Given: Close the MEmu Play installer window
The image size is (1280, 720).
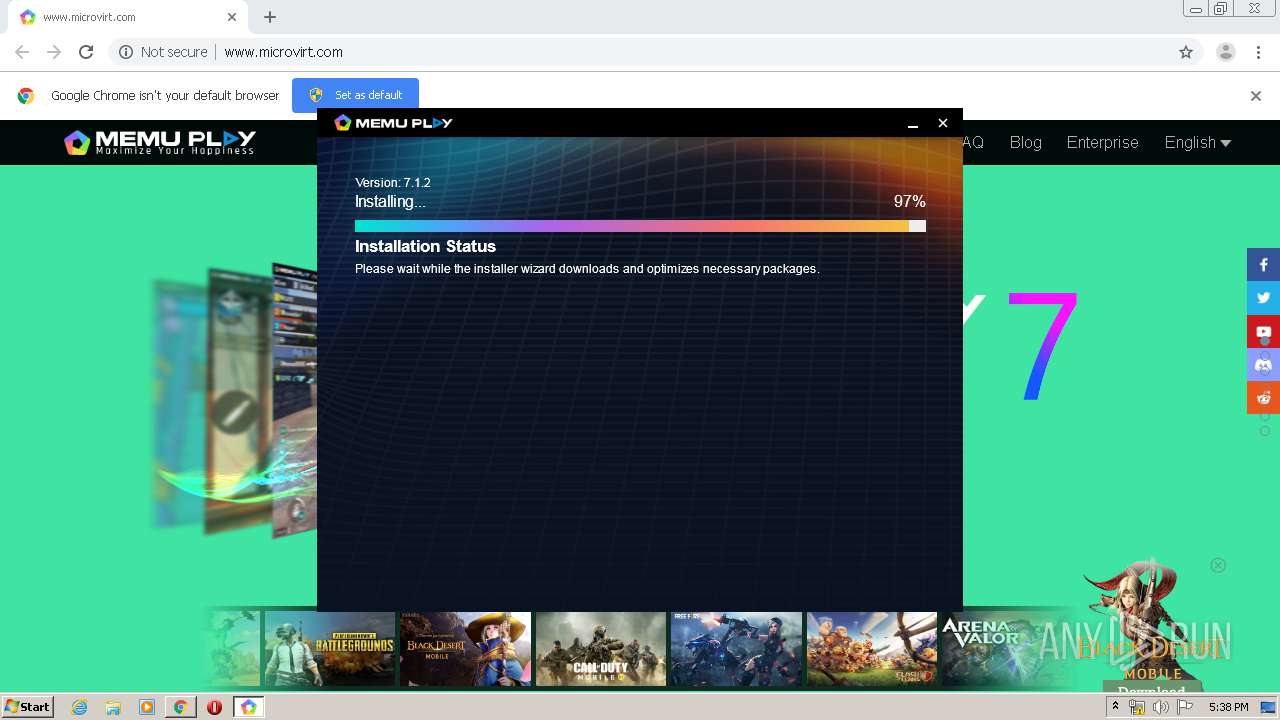Looking at the screenshot, I should tap(942, 123).
